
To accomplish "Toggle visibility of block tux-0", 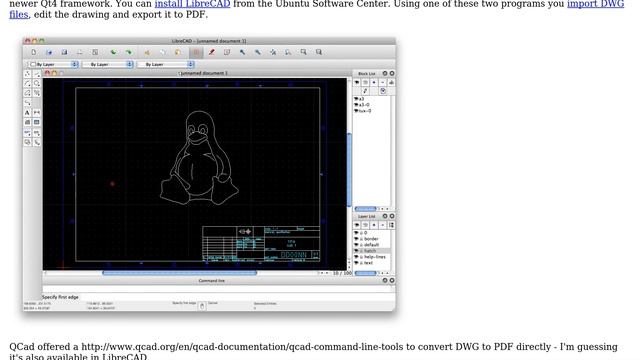I will tap(356, 111).
